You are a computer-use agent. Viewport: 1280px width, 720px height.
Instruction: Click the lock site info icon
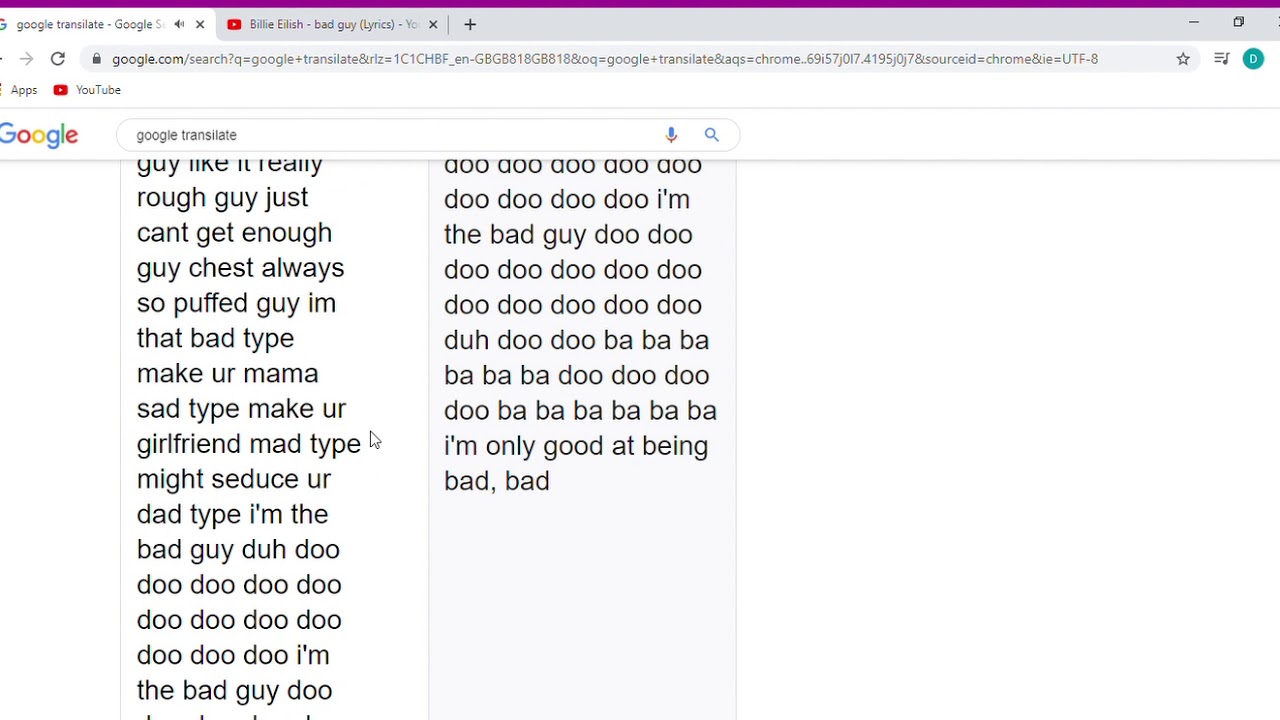pyautogui.click(x=96, y=59)
